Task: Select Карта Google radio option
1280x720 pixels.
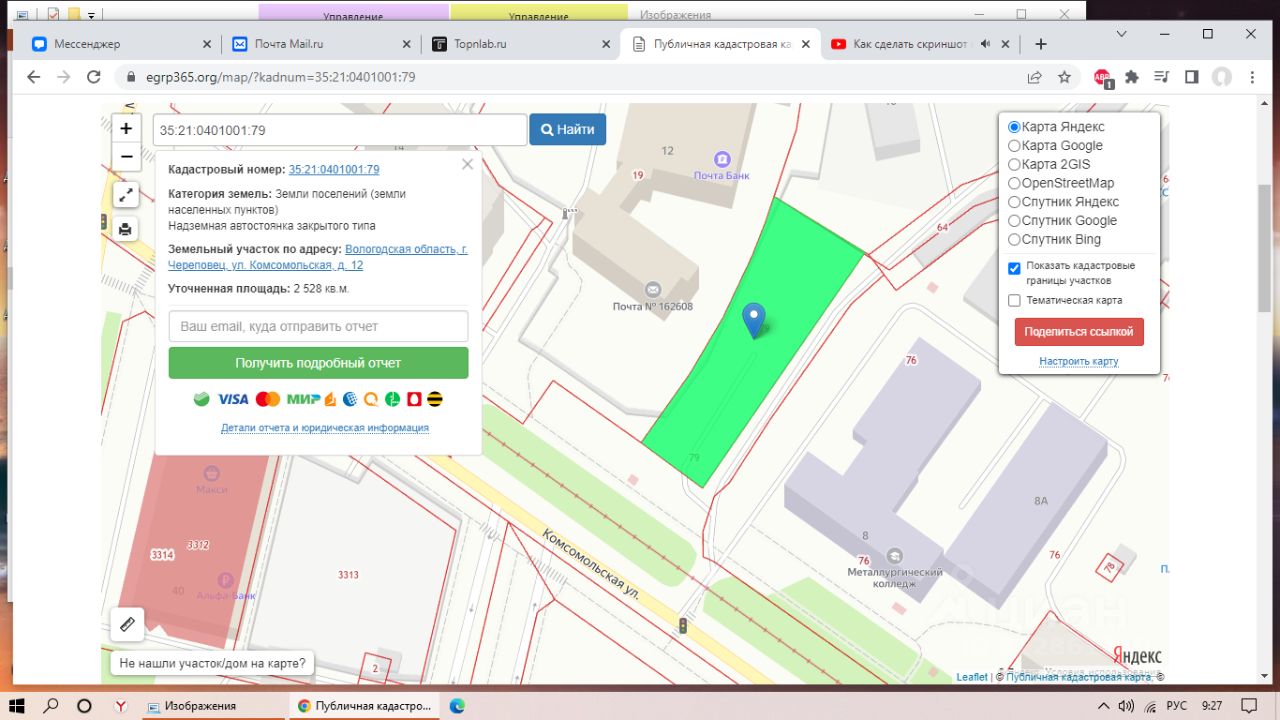Action: 1014,146
